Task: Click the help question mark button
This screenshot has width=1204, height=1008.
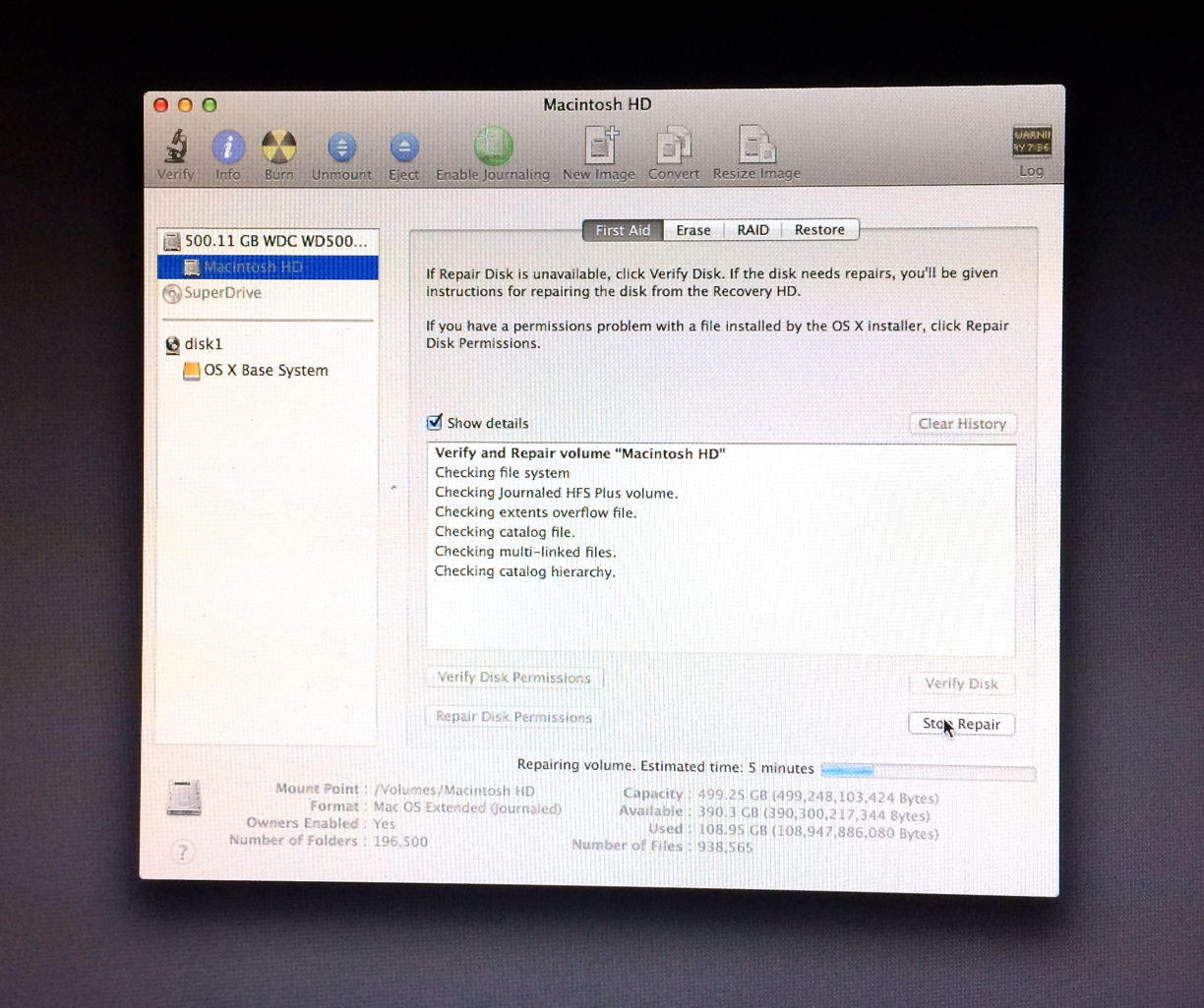Action: pos(182,853)
